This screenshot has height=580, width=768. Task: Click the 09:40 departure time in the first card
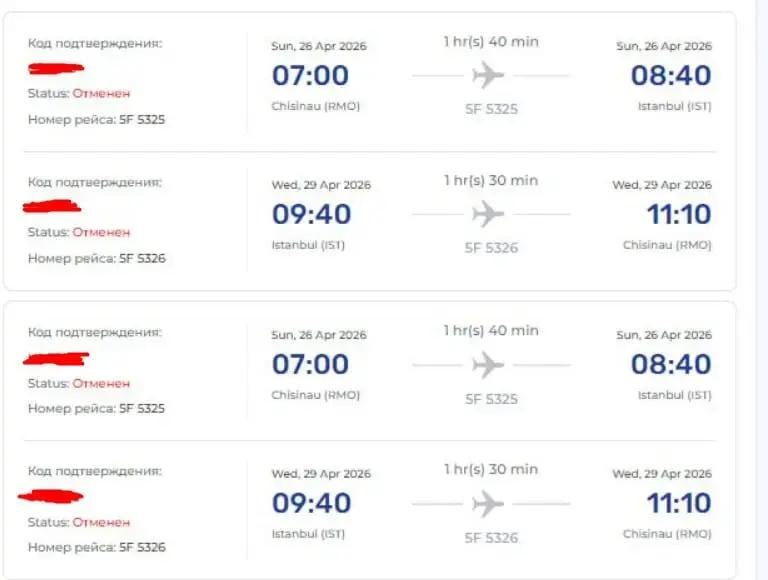tap(310, 214)
